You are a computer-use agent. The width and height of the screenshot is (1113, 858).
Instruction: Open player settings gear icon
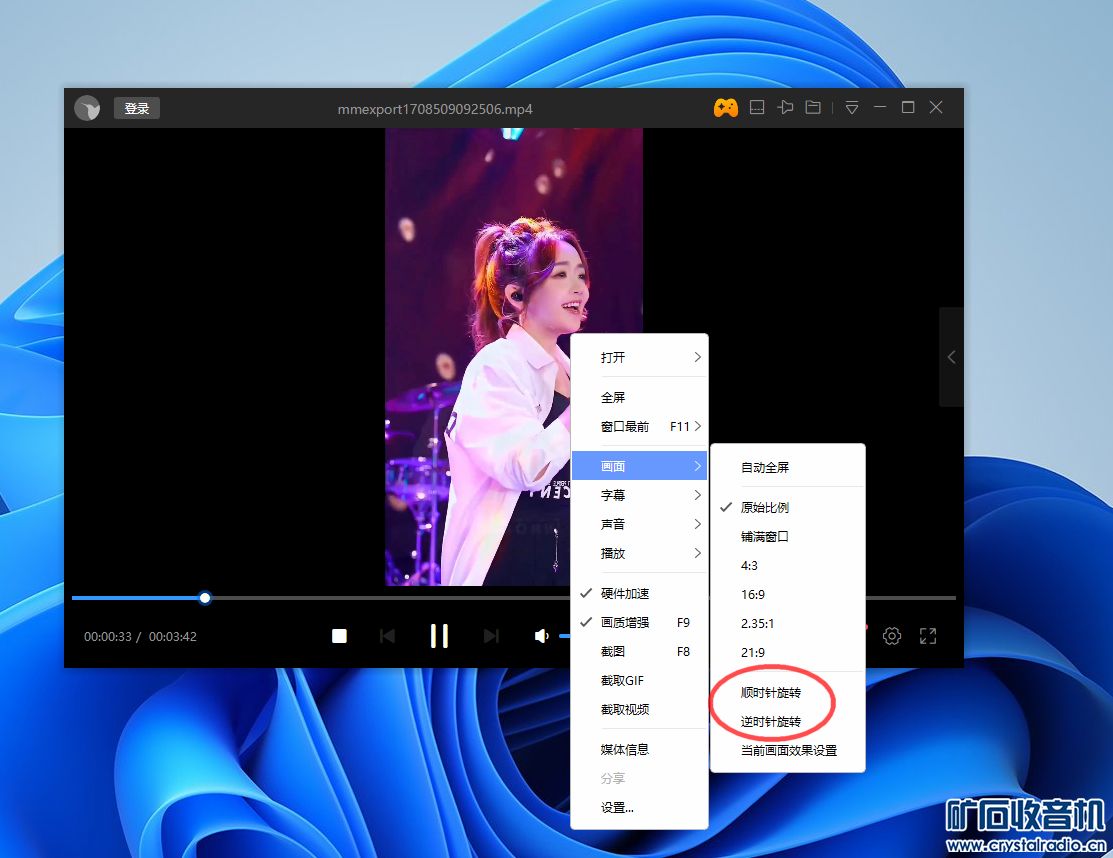892,636
